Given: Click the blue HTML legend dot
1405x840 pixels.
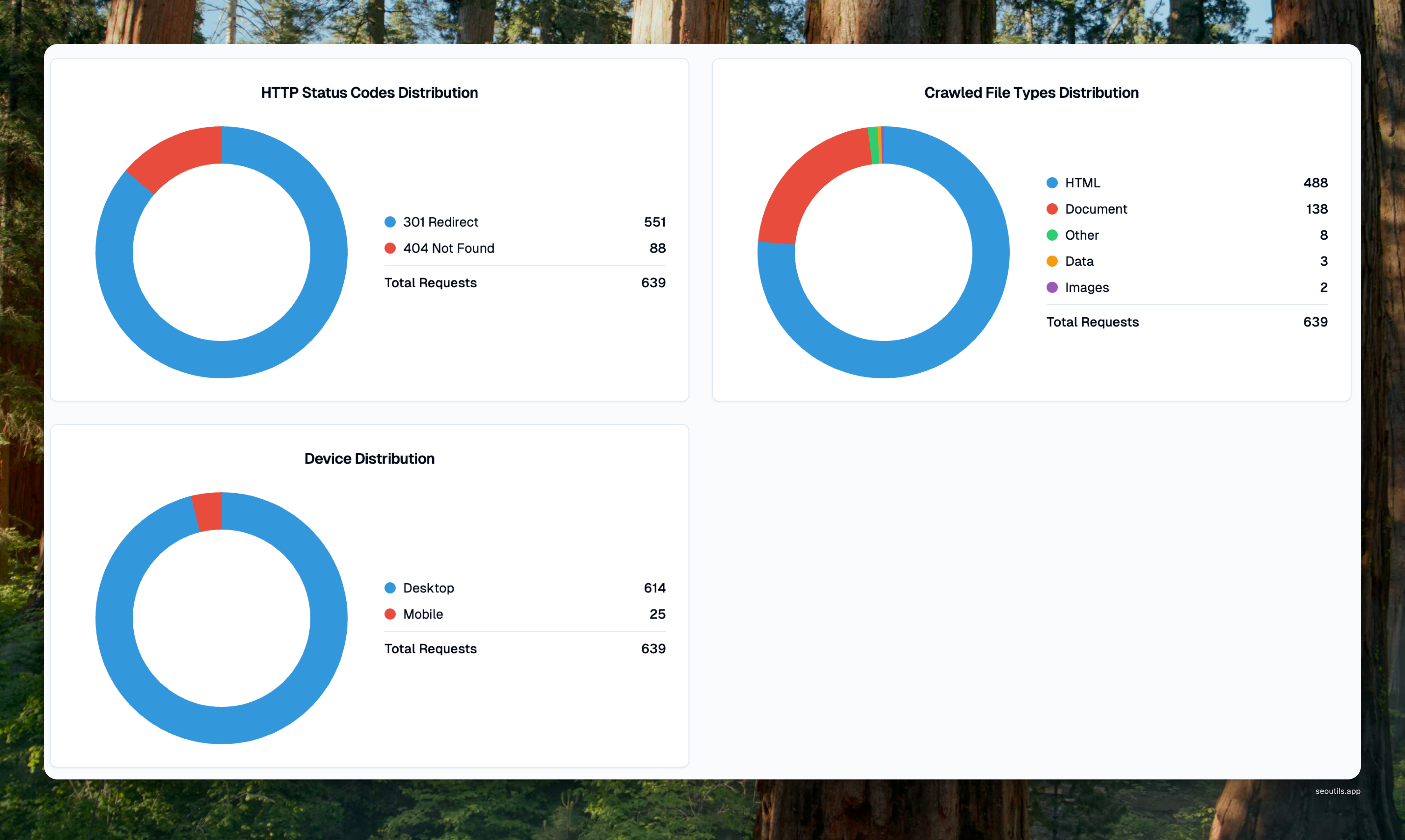Looking at the screenshot, I should click(x=1052, y=183).
